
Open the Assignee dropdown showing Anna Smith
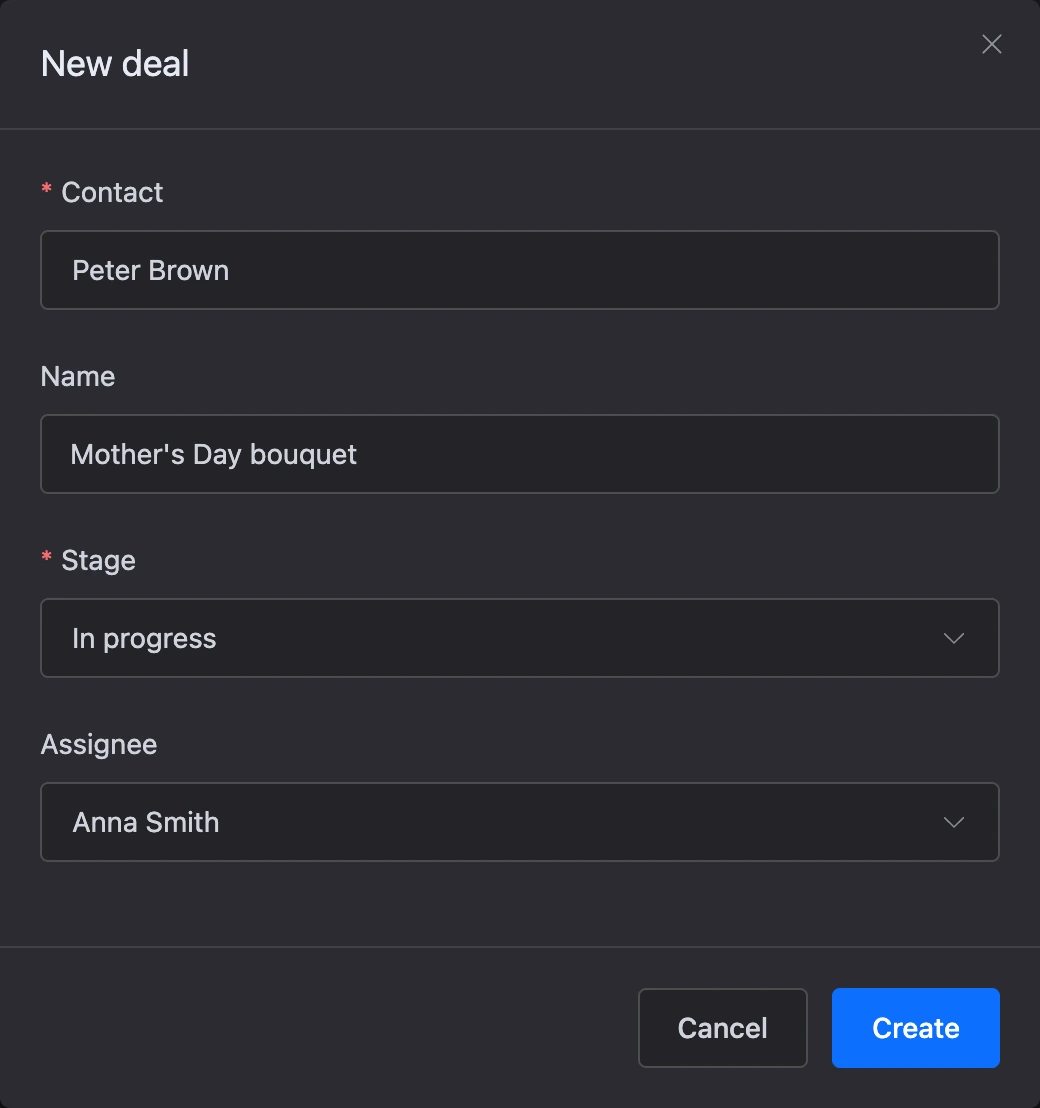519,822
